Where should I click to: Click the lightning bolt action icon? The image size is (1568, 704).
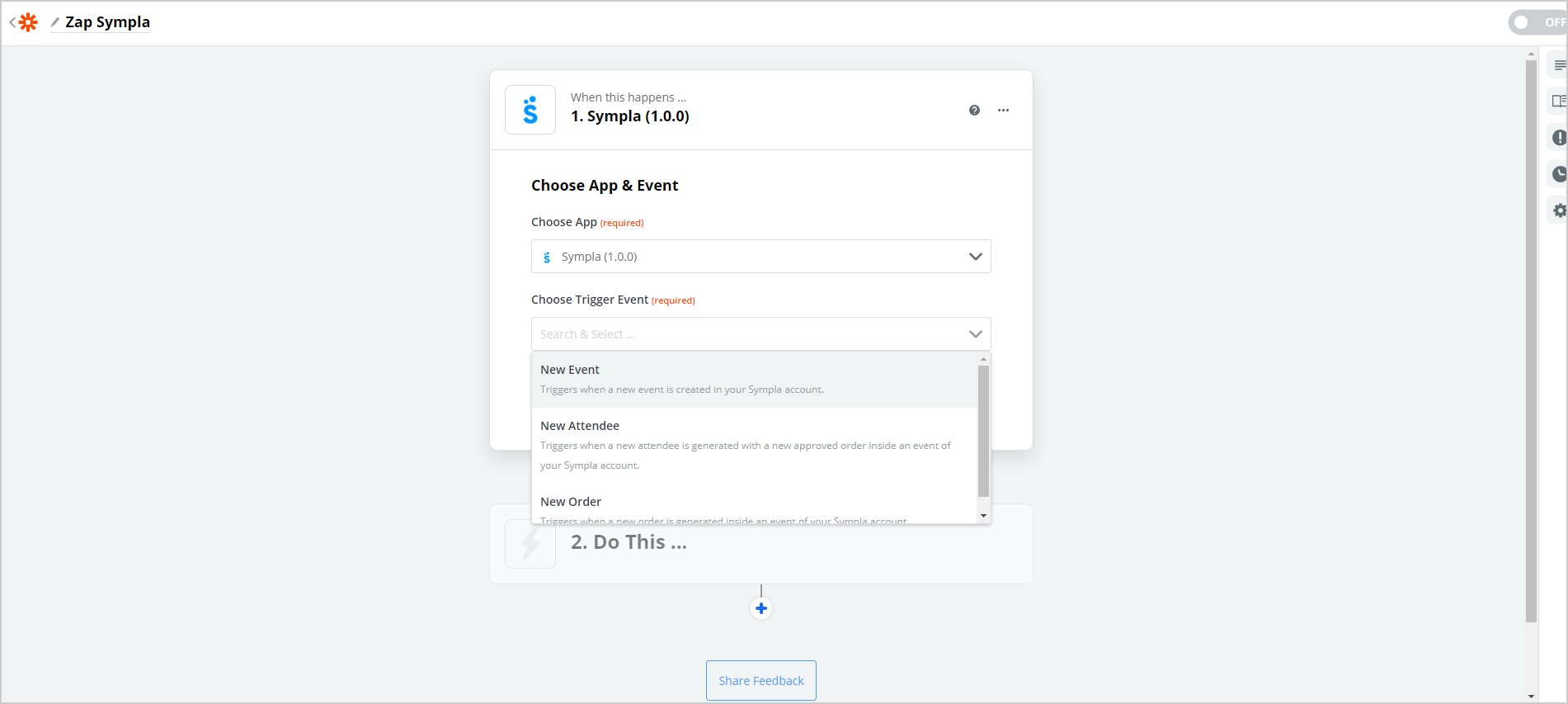tap(530, 544)
